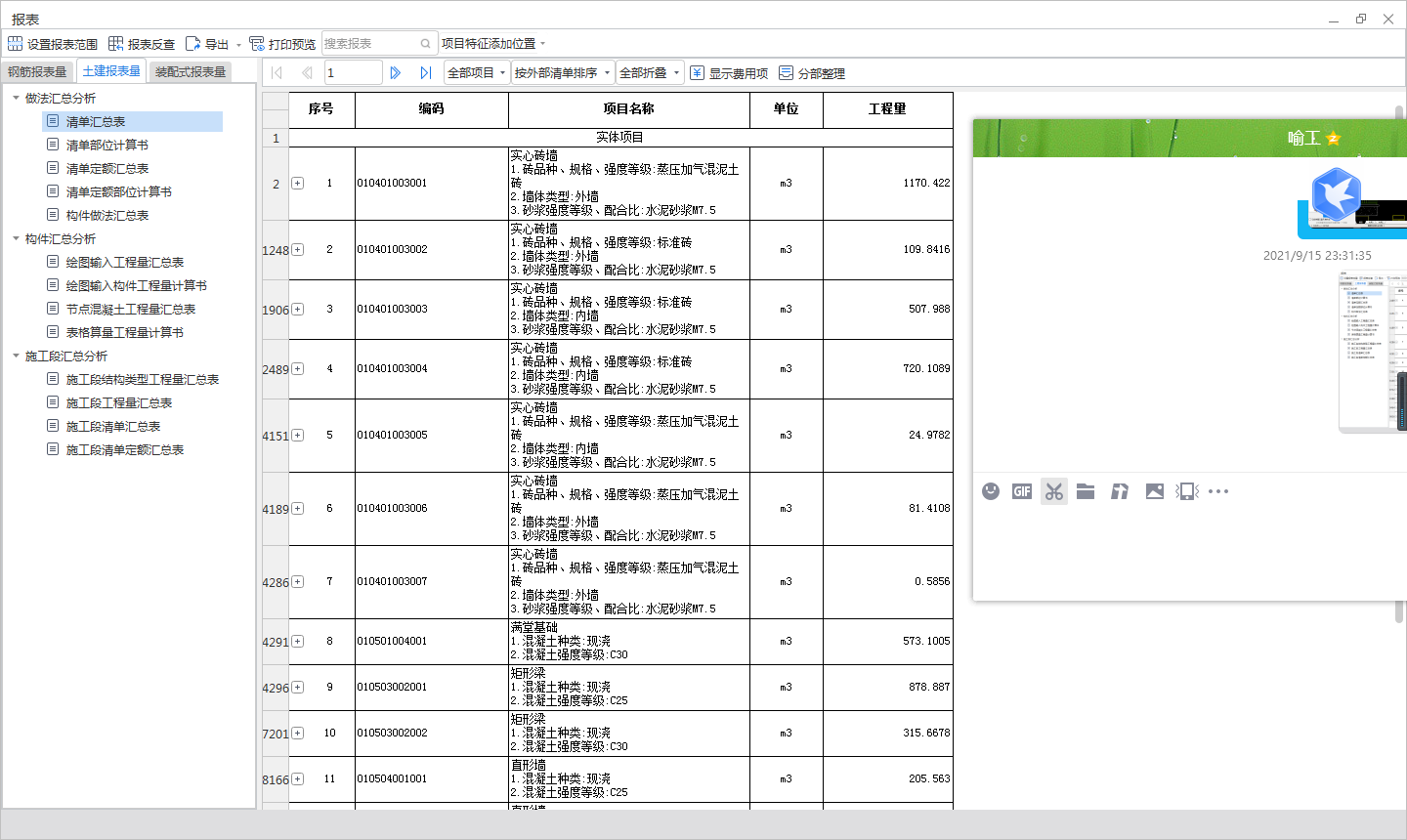Expand row 2489 plus for item 010401003004
The width and height of the screenshot is (1407, 840).
tap(298, 369)
